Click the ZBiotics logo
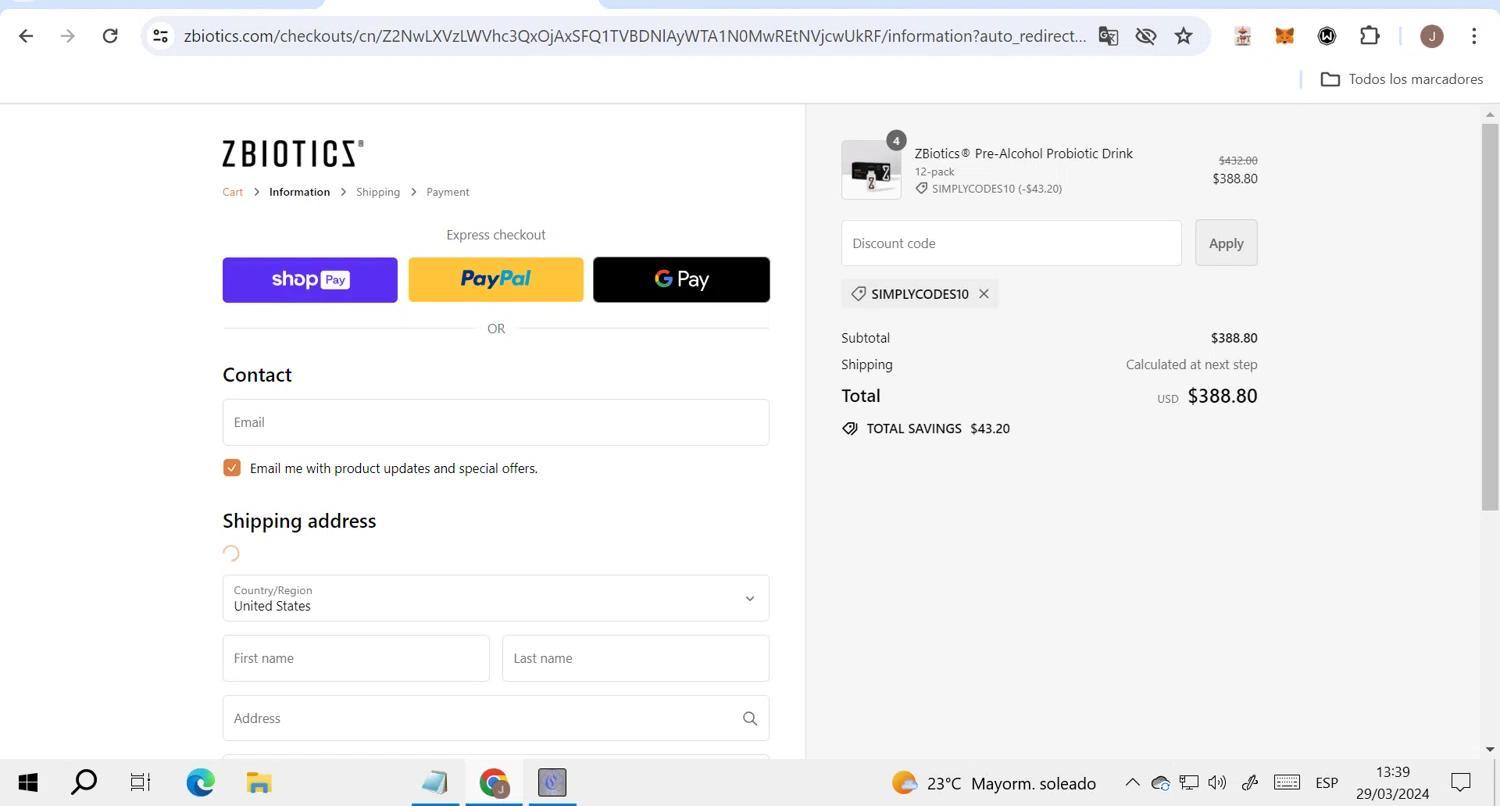Viewport: 1500px width, 806px height. tap(293, 154)
